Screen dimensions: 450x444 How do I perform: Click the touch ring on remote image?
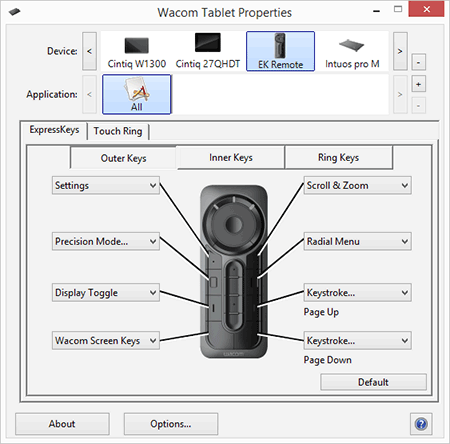coord(234,224)
